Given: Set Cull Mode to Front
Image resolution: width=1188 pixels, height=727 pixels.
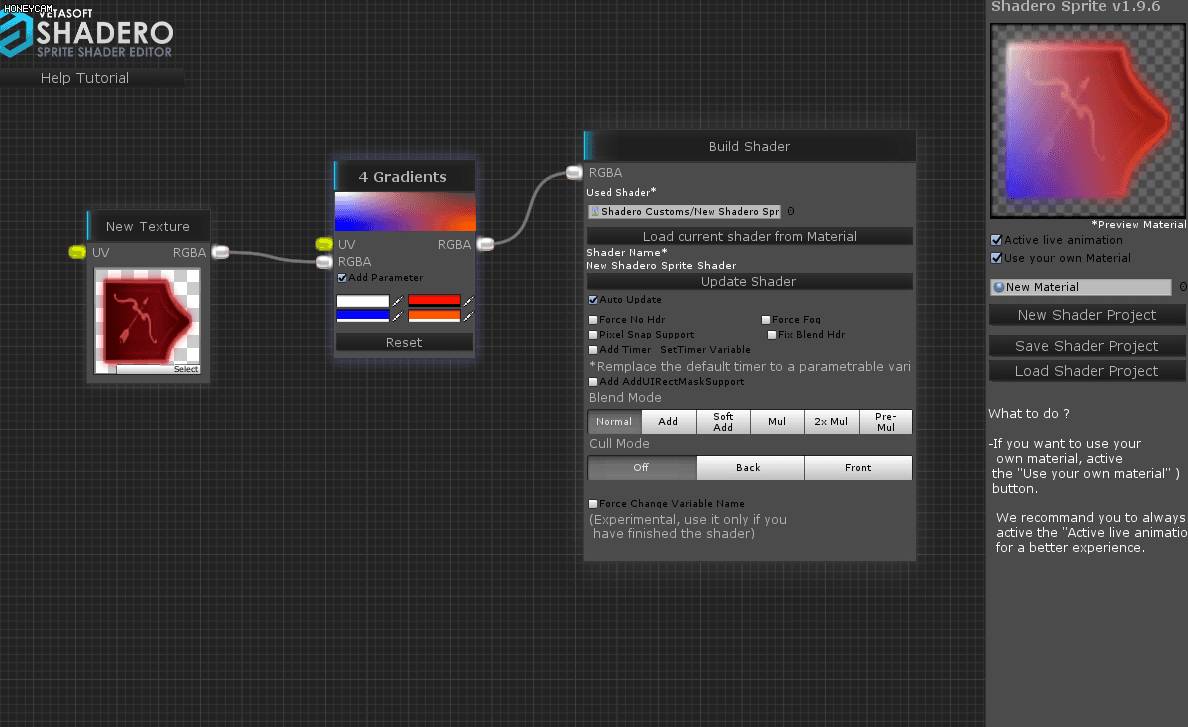Looking at the screenshot, I should [858, 467].
